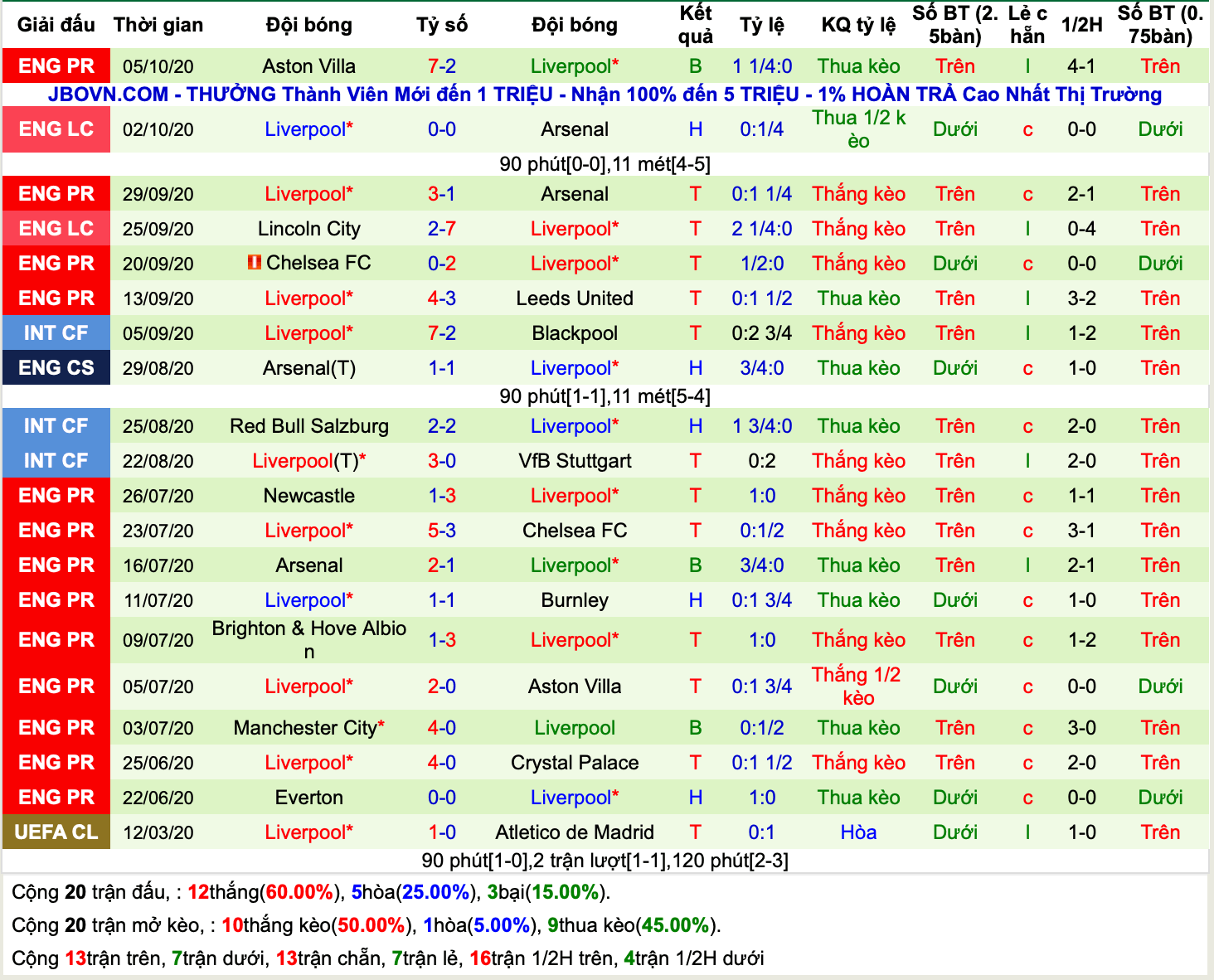Click Crystal Palace team name
The width and height of the screenshot is (1214, 980).
[575, 763]
